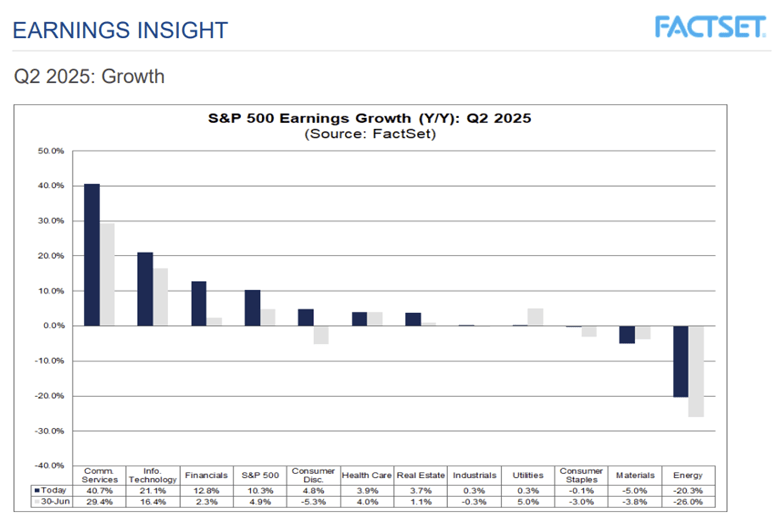
Task: Select the 3.7% Real Estate cell
Action: (421, 491)
